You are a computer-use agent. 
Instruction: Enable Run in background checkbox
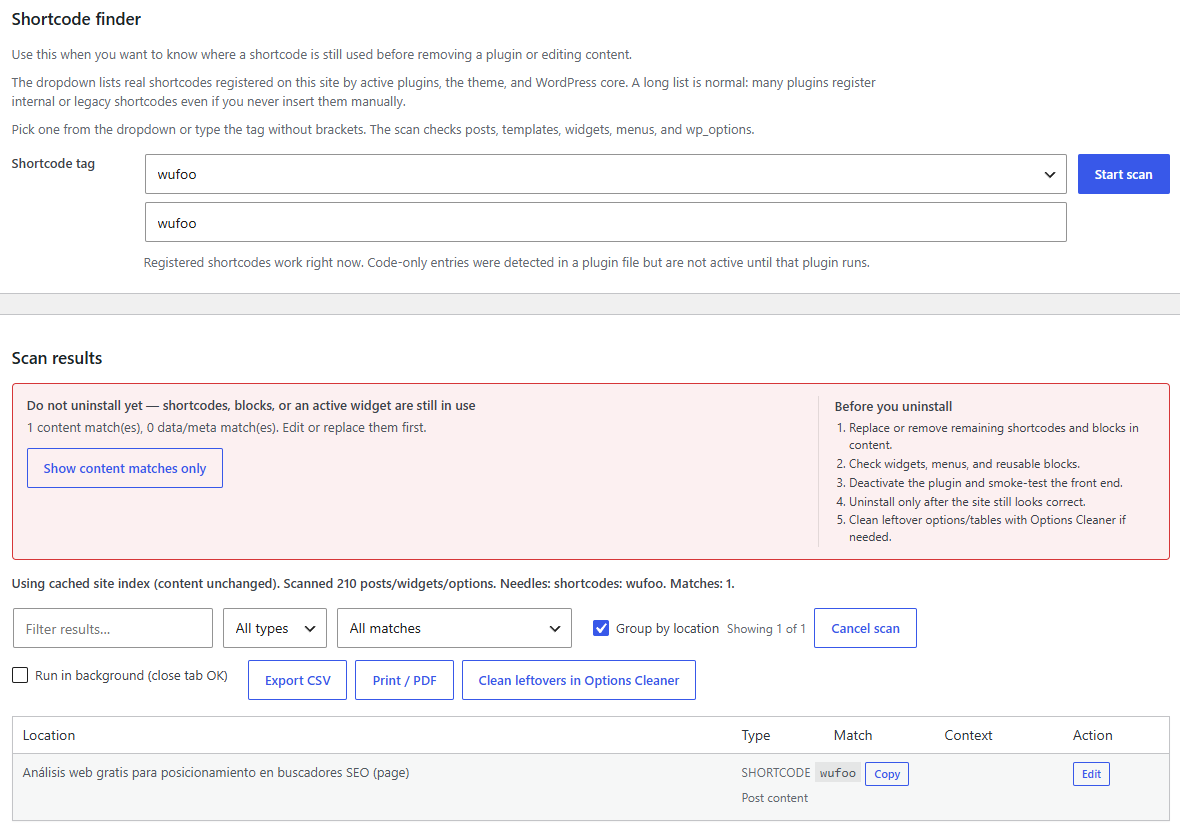(20, 675)
